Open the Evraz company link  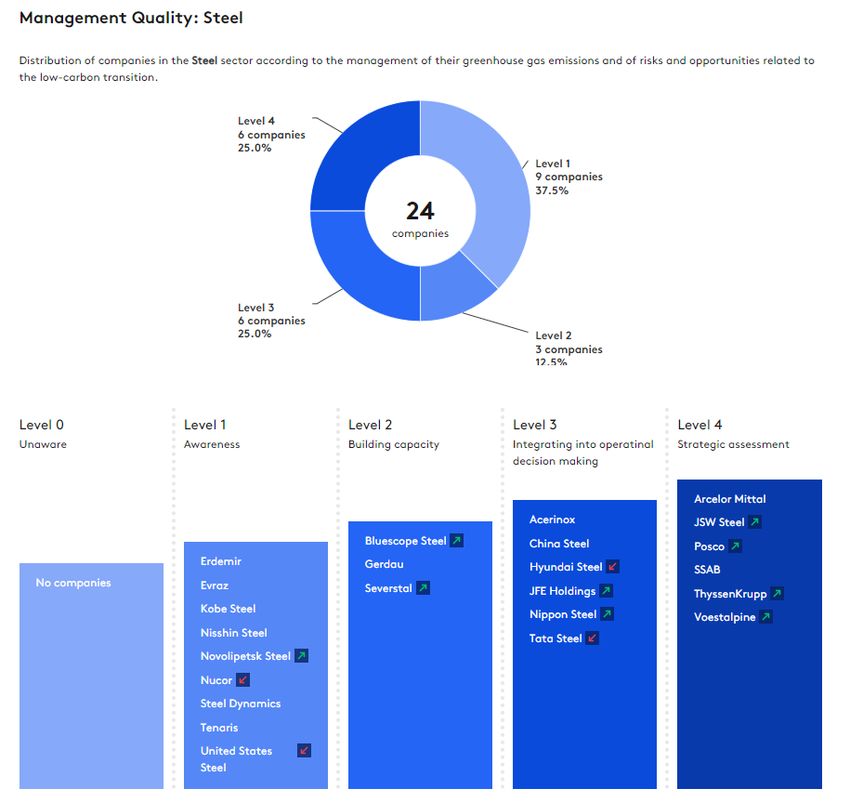point(215,585)
